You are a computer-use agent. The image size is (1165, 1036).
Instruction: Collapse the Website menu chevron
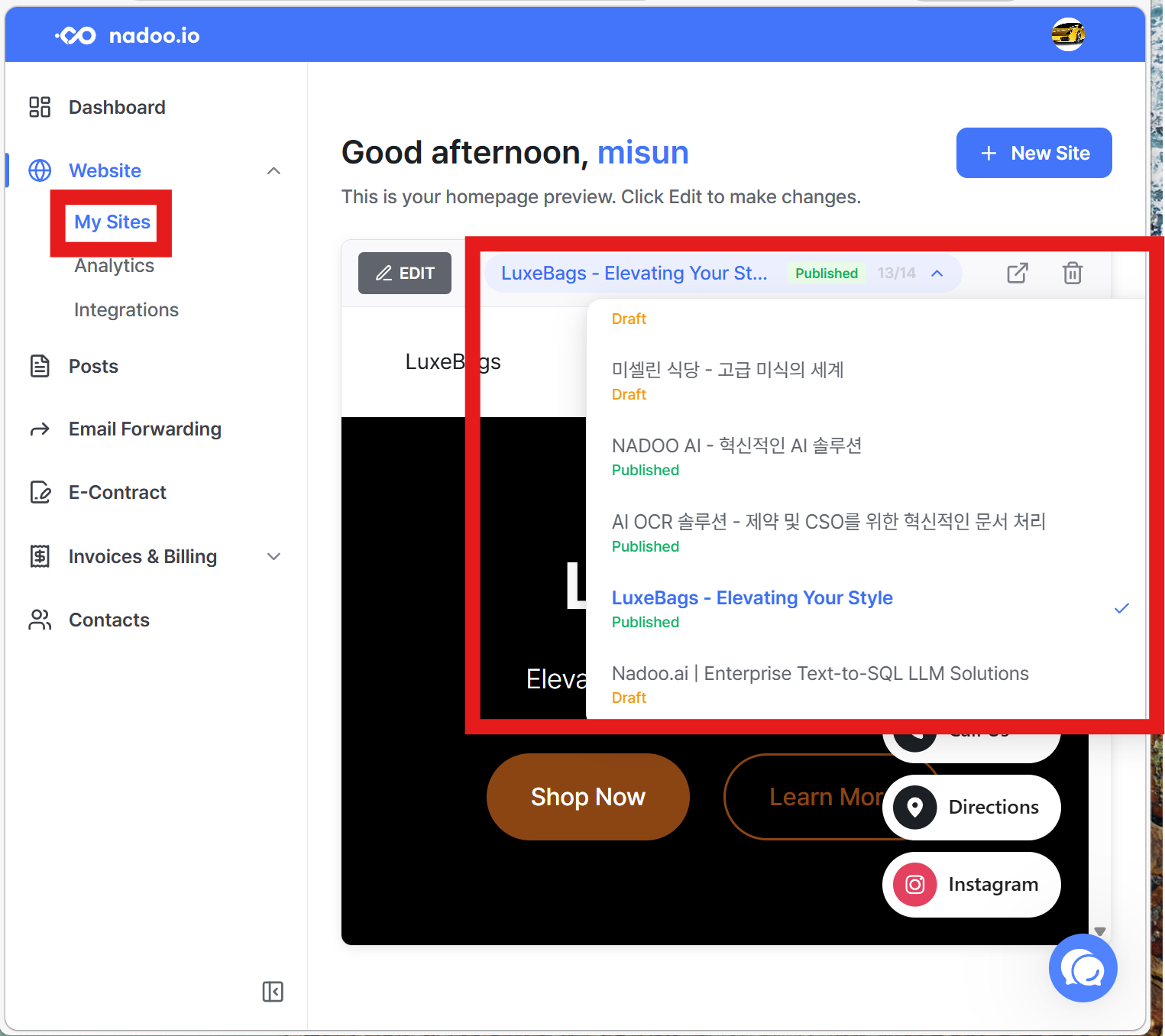tap(273, 170)
